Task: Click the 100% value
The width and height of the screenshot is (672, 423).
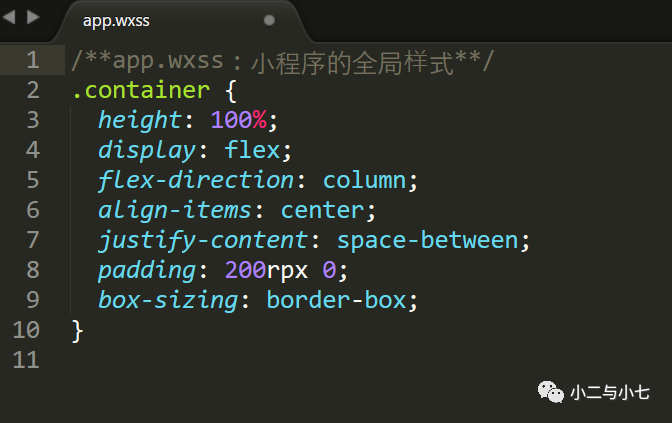Action: tap(239, 120)
